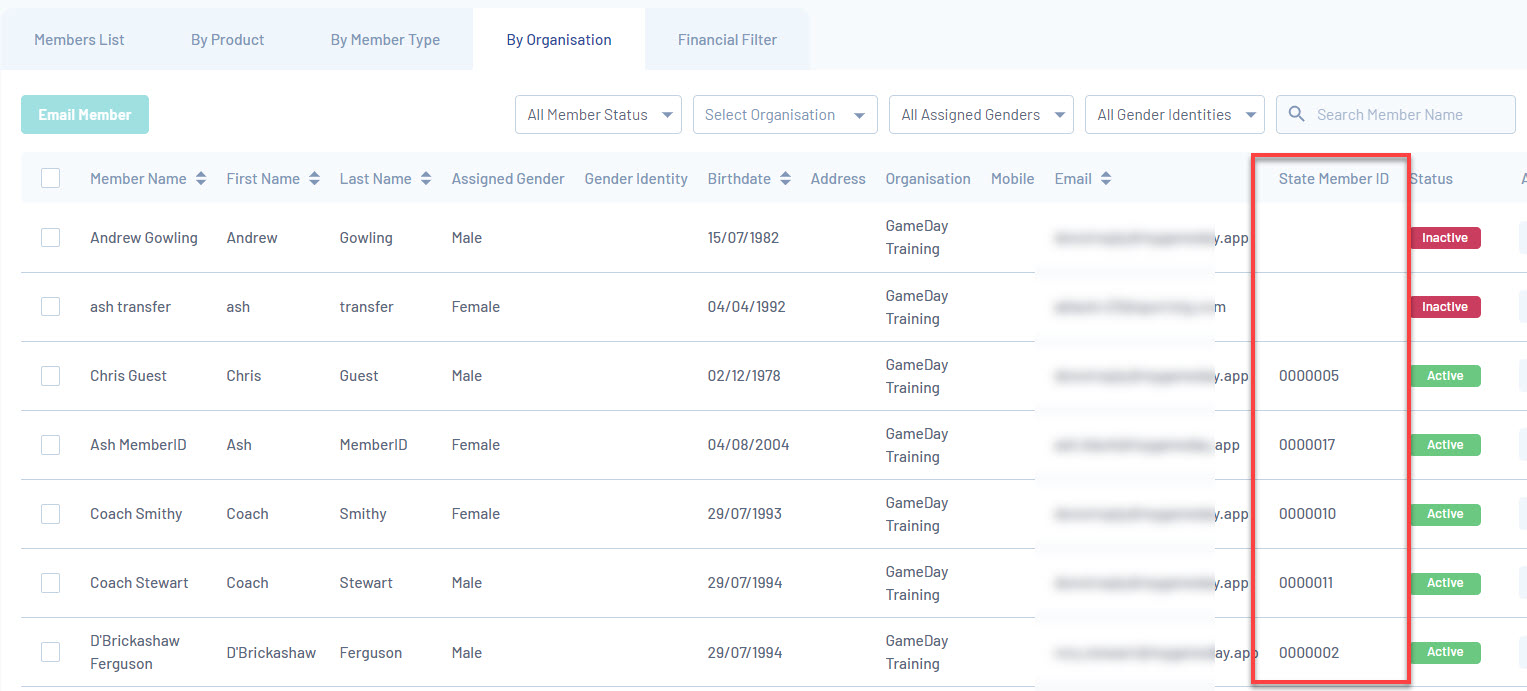Screen dimensions: 1527x691
Task: Click birthdate 04/08/2004
Action: click(748, 445)
